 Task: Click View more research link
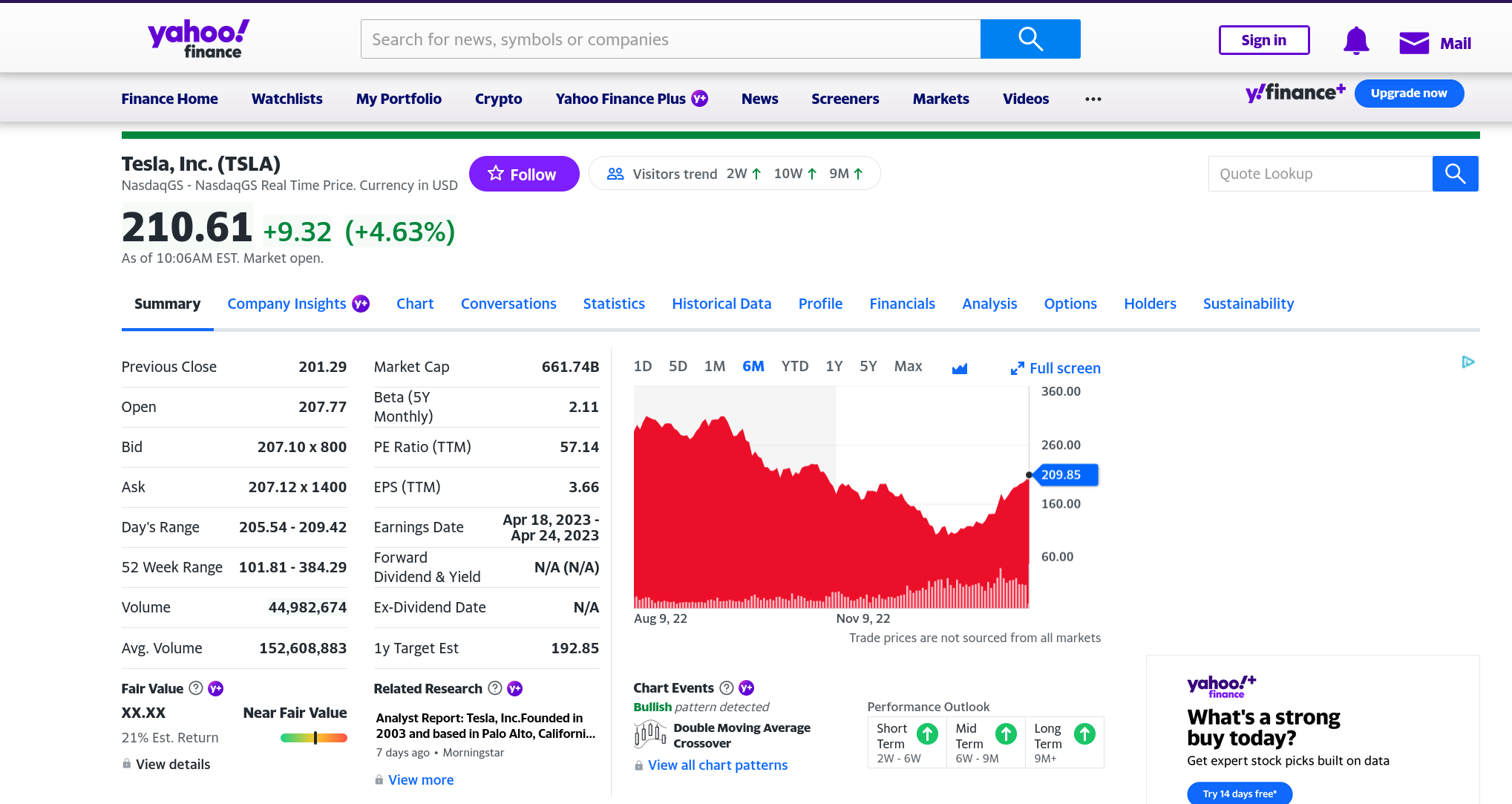[x=421, y=780]
